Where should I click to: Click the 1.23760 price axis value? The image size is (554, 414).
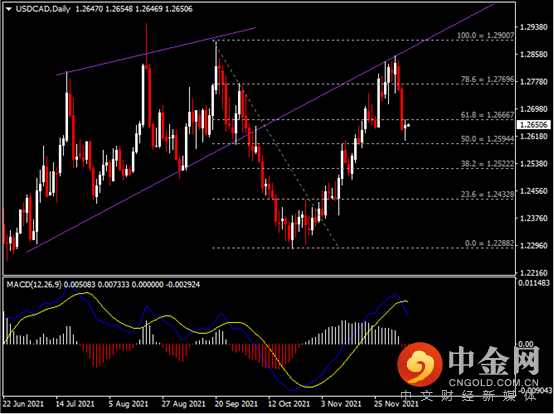[534, 218]
